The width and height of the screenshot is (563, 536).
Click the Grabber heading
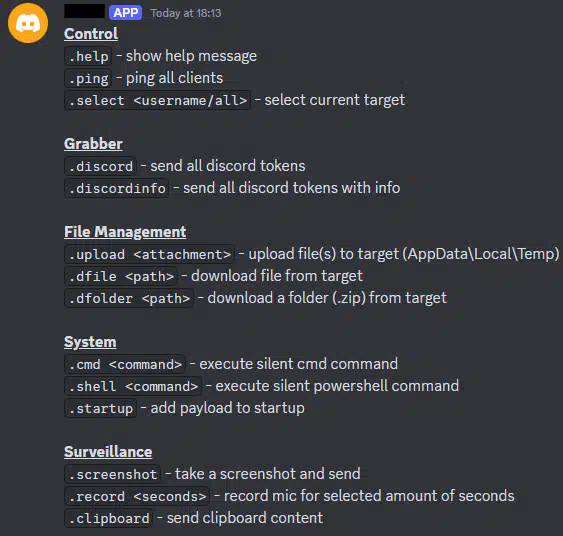(x=93, y=144)
